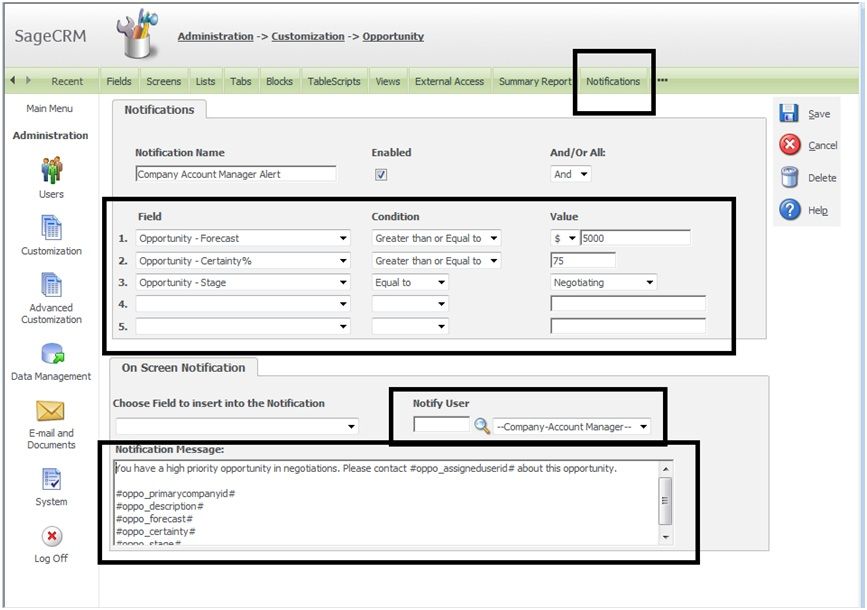This screenshot has height=610, width=867.
Task: Open the Users administration icon
Action: 51,170
